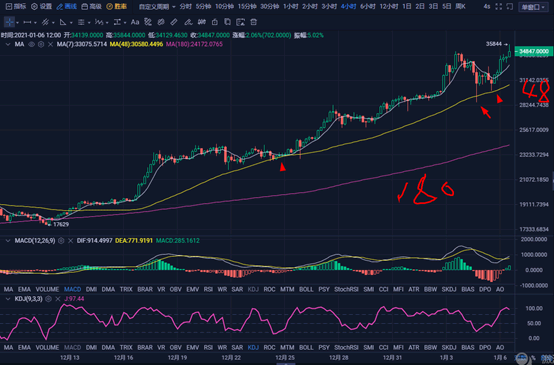
Task: Close the KDJ(9,3,3) panel with X
Action: [58, 299]
